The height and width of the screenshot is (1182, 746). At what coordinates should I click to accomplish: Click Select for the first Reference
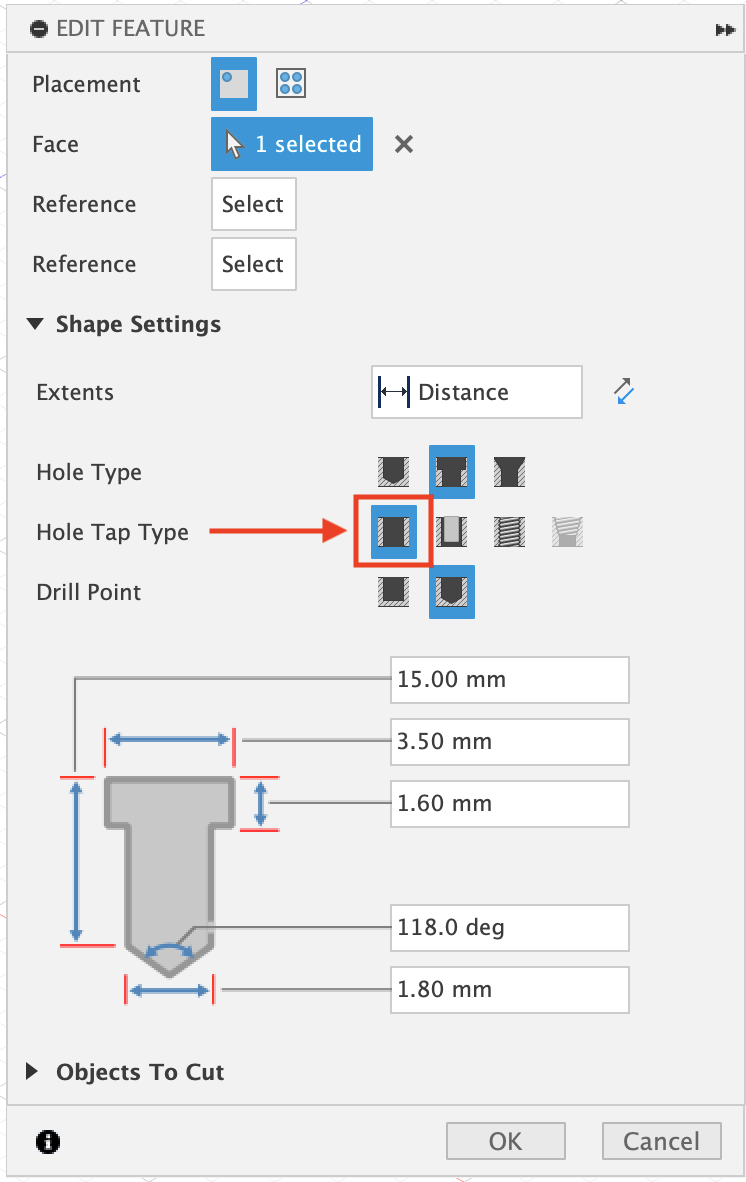(x=253, y=204)
